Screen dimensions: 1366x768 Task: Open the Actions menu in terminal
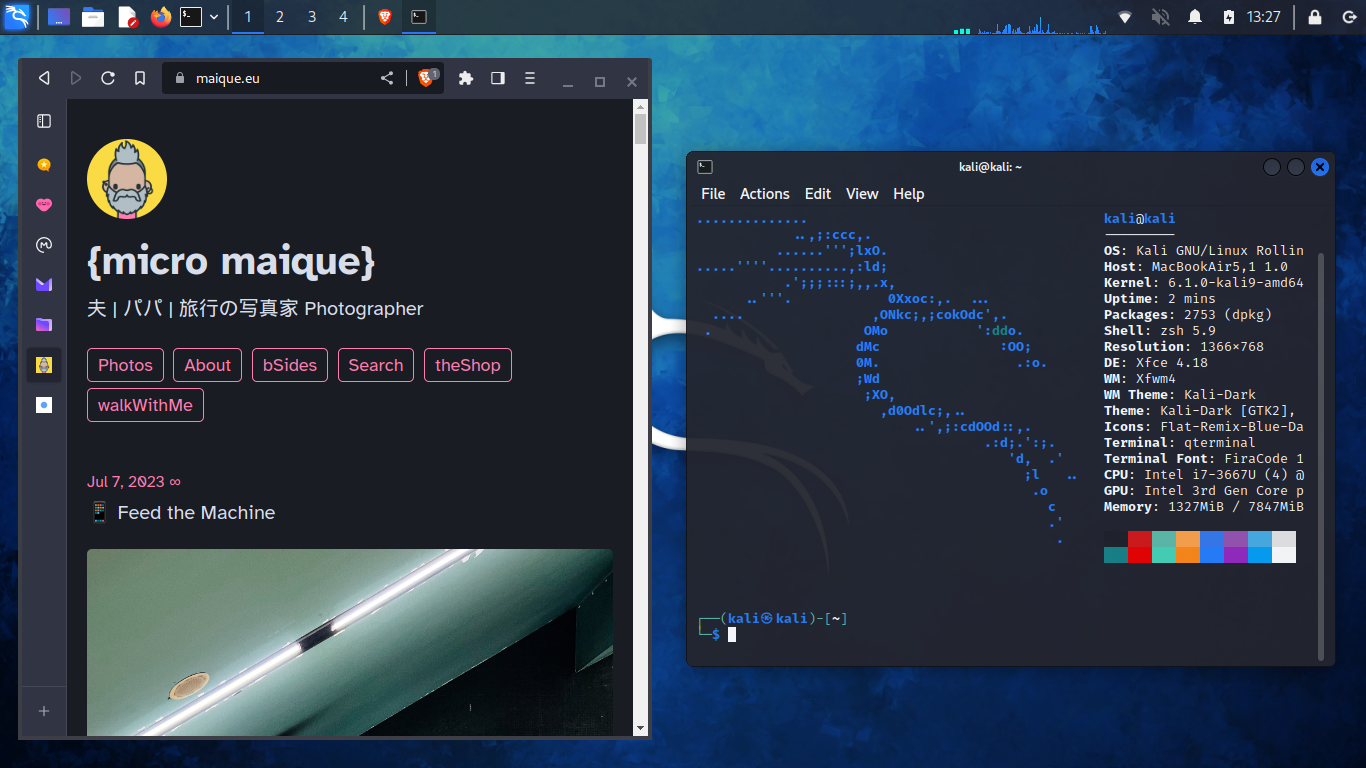tap(764, 194)
